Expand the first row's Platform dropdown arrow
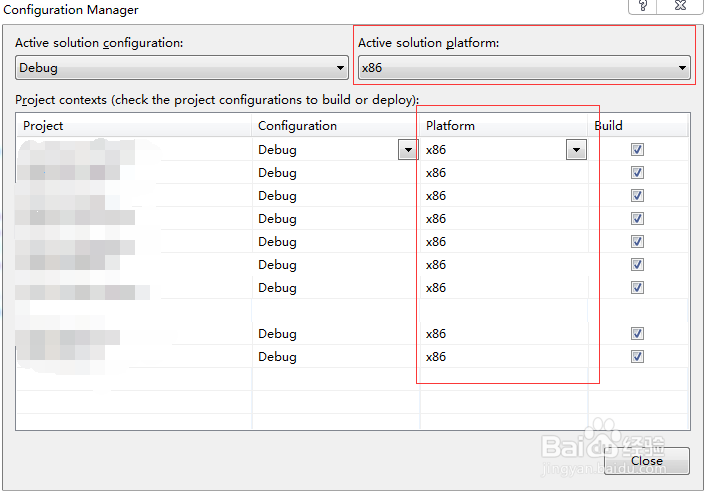Screen dimensions: 706x493 click(576, 149)
